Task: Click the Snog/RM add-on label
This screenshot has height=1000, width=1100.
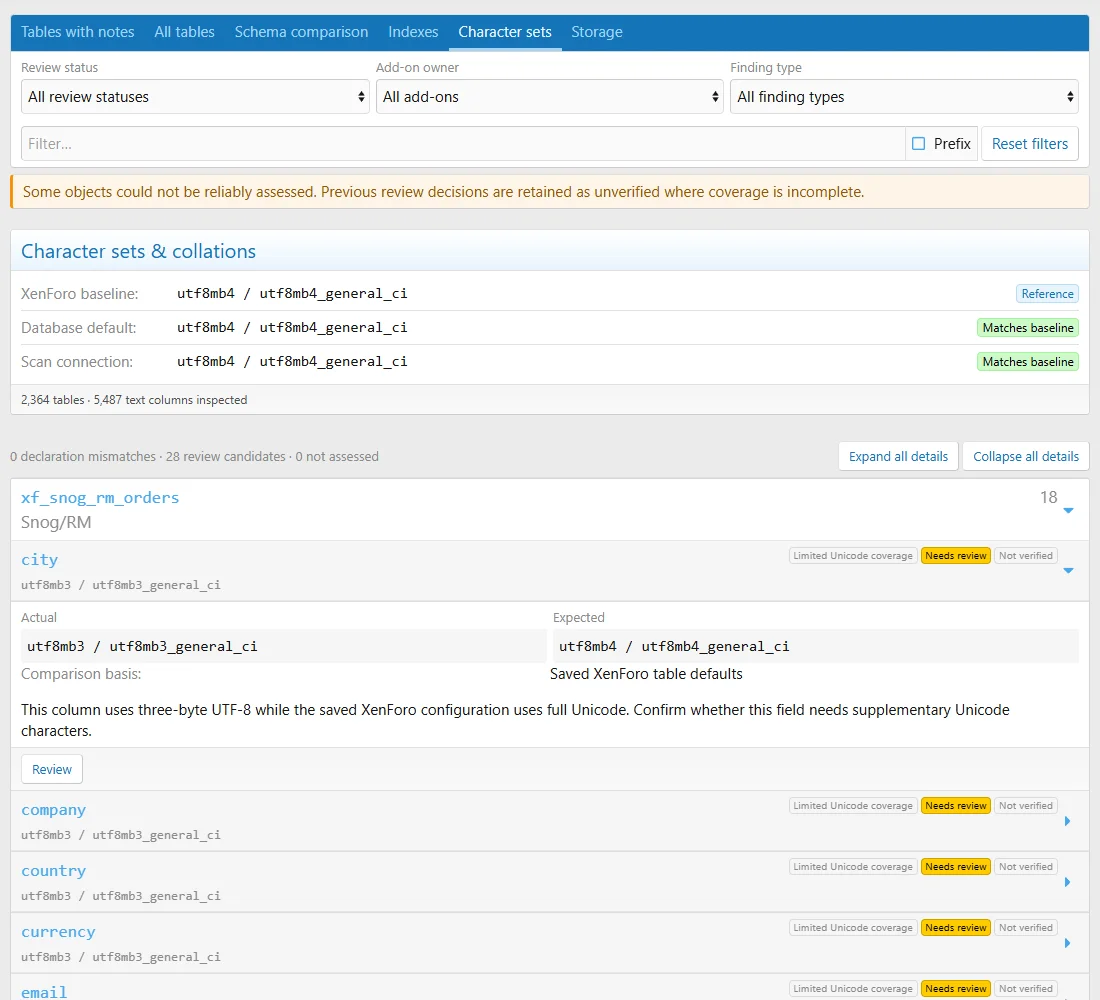Action: (56, 523)
